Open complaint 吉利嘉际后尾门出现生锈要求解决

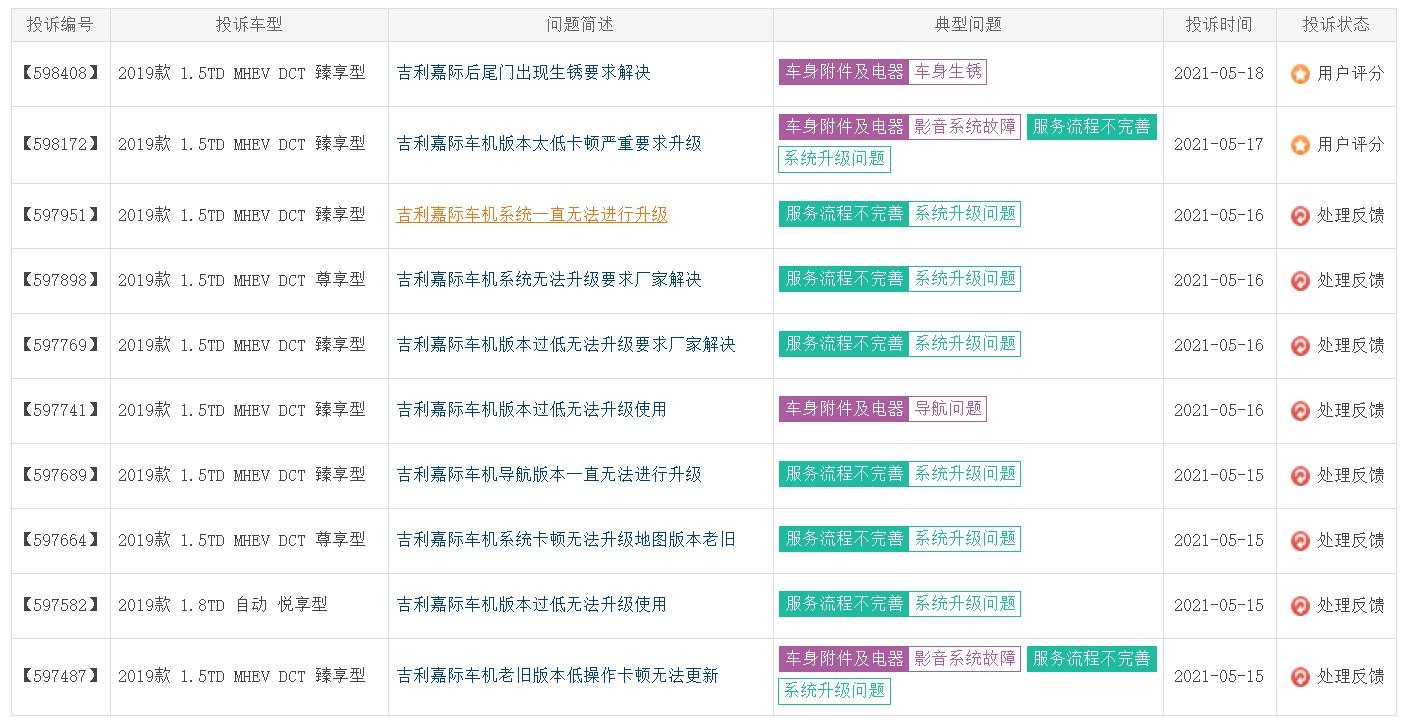click(523, 73)
